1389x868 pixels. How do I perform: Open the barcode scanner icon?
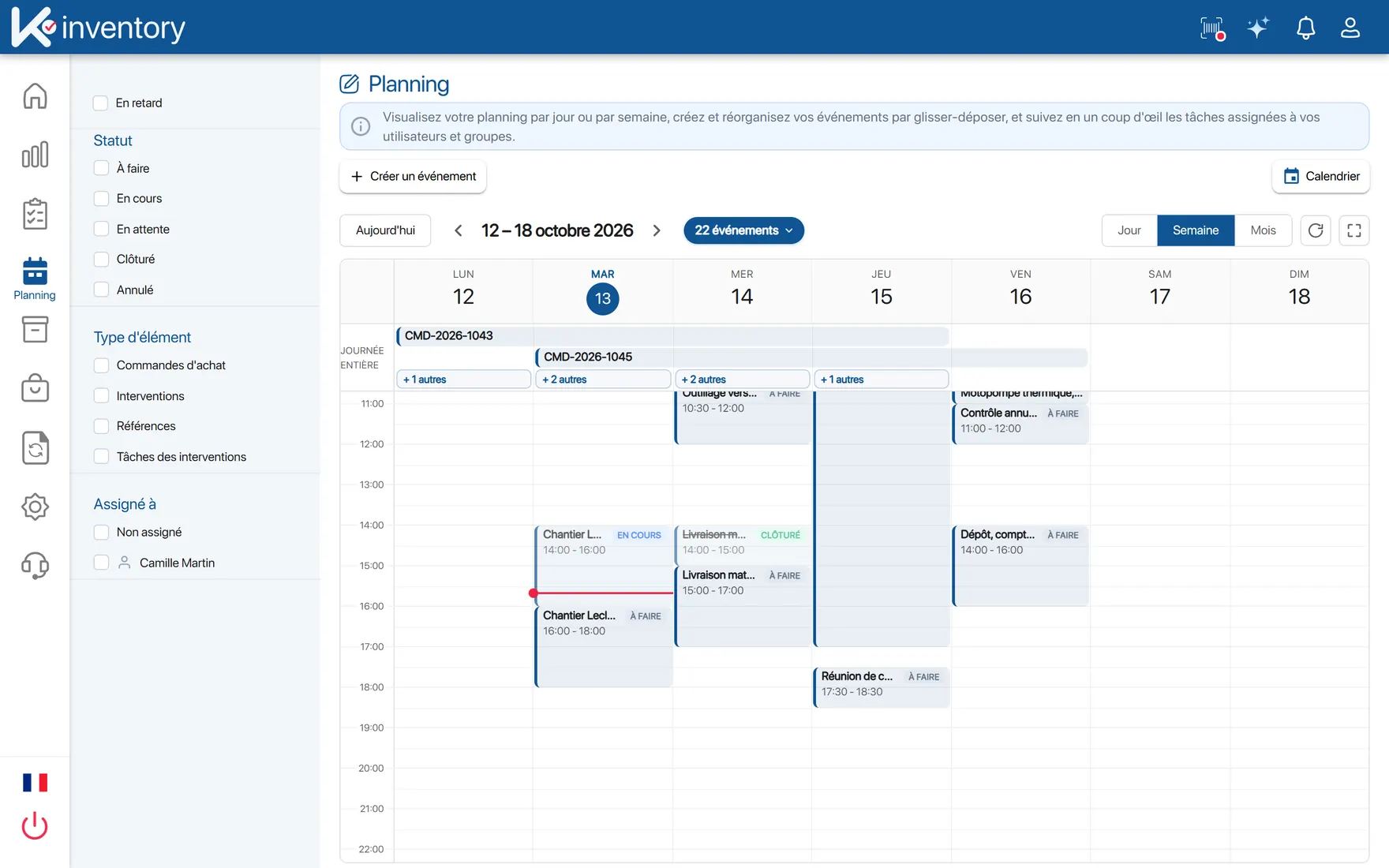pyautogui.click(x=1212, y=28)
